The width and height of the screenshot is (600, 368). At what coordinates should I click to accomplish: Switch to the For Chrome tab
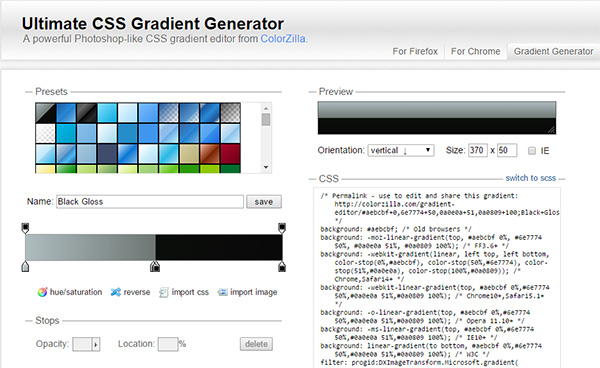point(476,51)
